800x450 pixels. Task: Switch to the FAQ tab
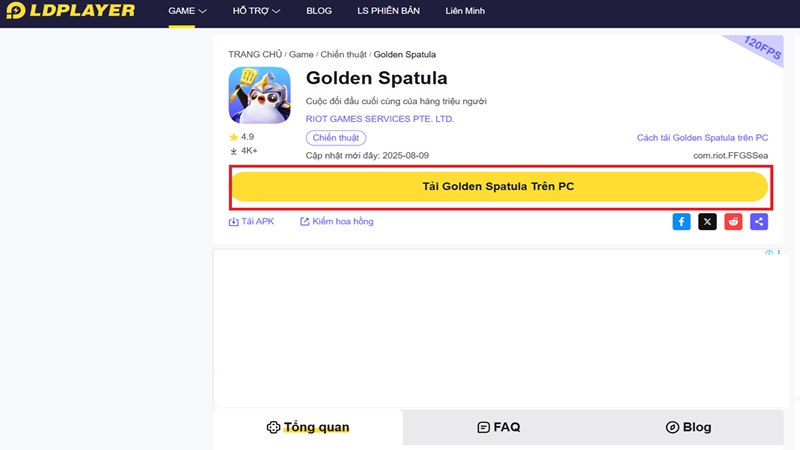[x=498, y=427]
